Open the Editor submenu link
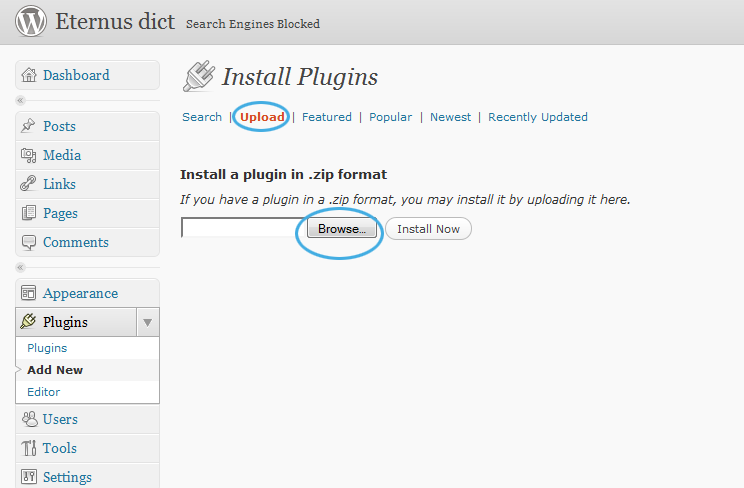Screen dimensions: 744x488 44,392
